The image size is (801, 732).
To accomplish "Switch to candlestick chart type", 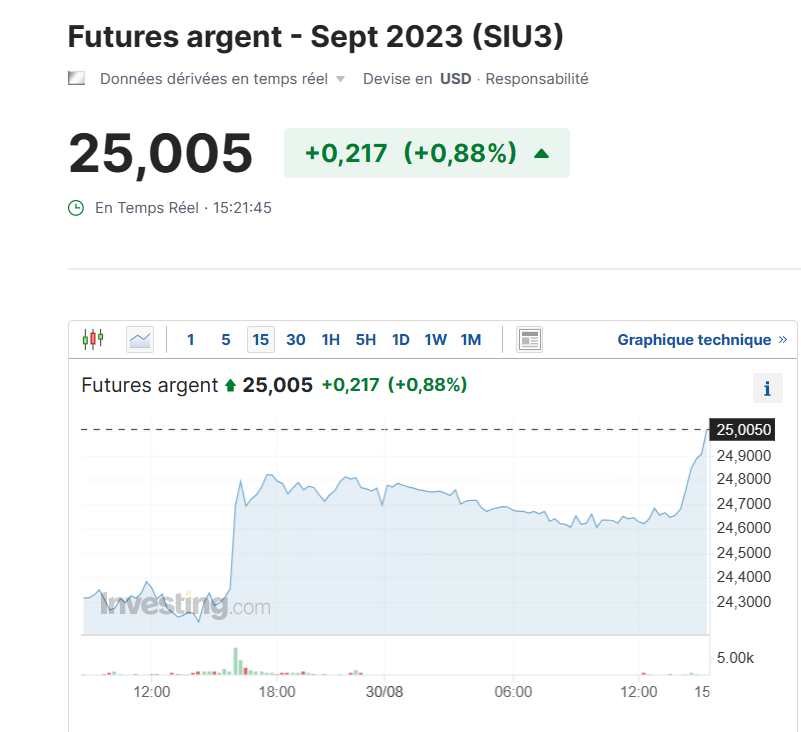I will coord(92,339).
